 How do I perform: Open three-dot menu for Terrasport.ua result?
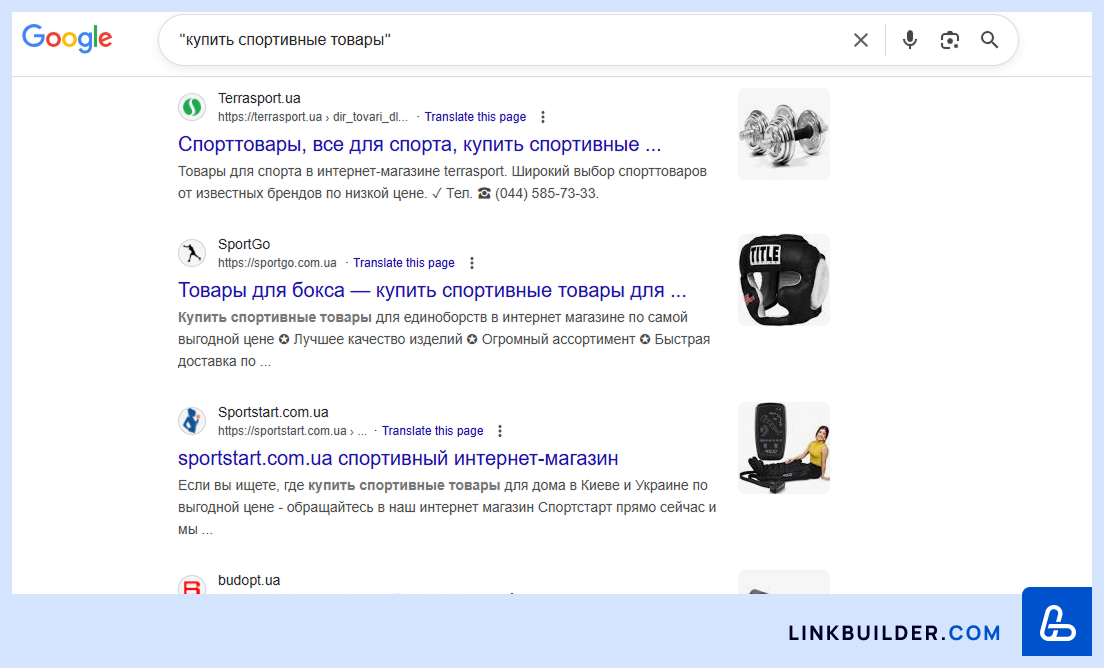542,117
